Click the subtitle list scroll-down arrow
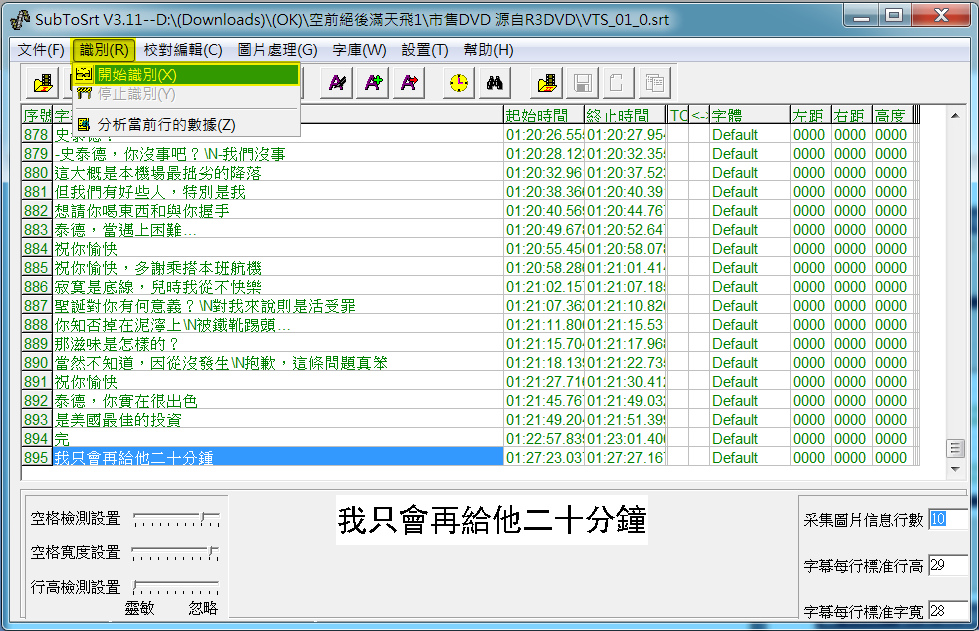Image resolution: width=979 pixels, height=631 pixels. tap(955, 469)
